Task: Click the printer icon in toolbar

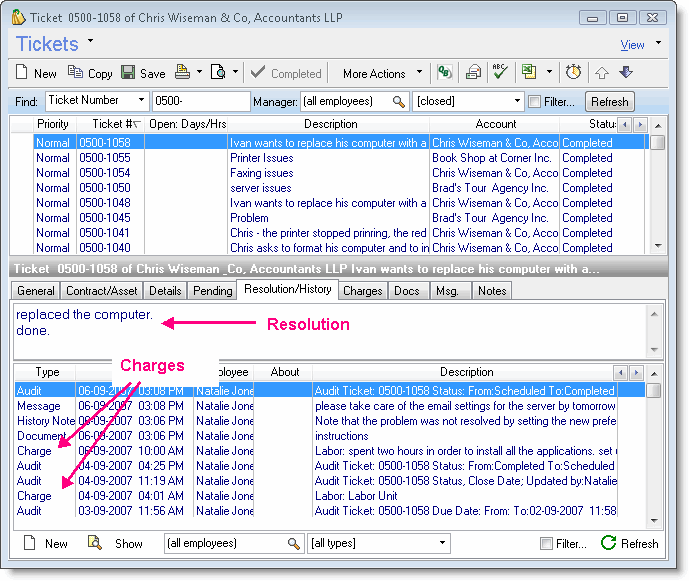Action: click(x=182, y=73)
